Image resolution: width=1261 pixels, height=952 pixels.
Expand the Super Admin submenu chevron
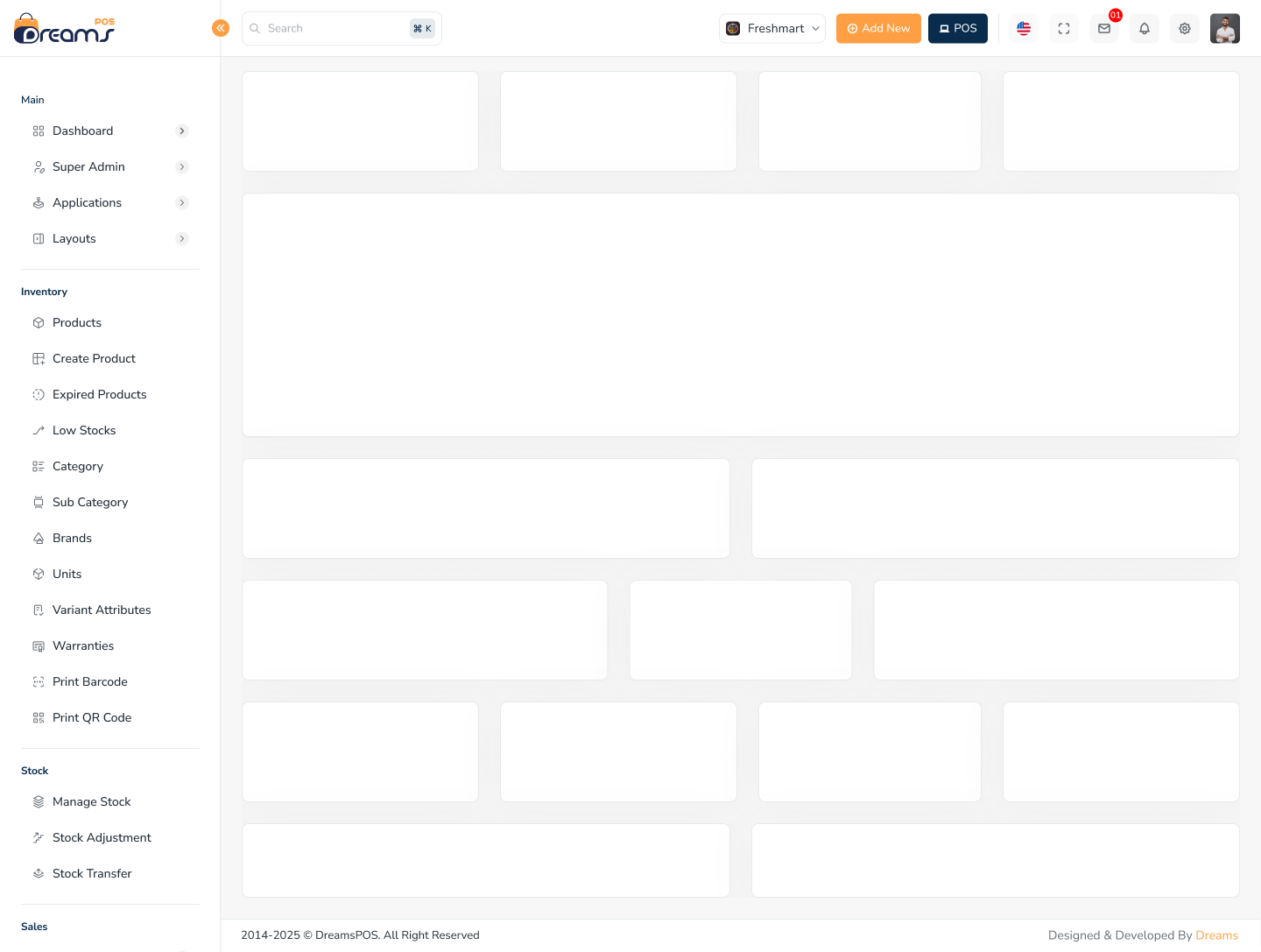point(182,167)
